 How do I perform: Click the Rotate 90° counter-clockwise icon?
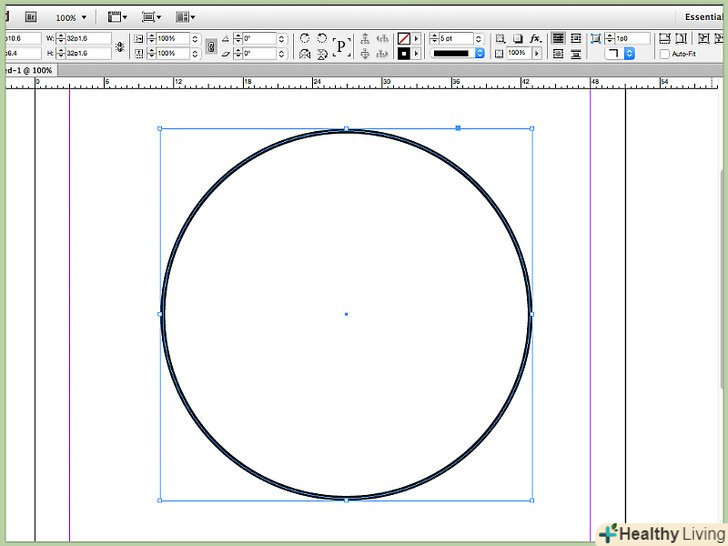[x=322, y=38]
